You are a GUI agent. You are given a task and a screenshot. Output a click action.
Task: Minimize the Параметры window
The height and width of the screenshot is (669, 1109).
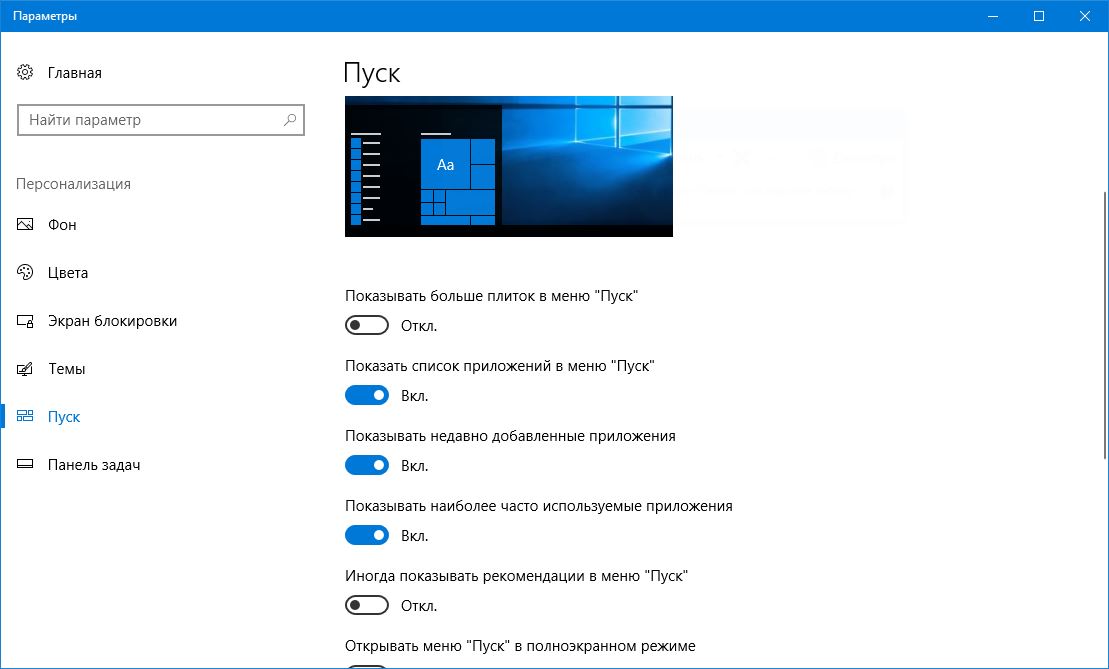coord(993,16)
